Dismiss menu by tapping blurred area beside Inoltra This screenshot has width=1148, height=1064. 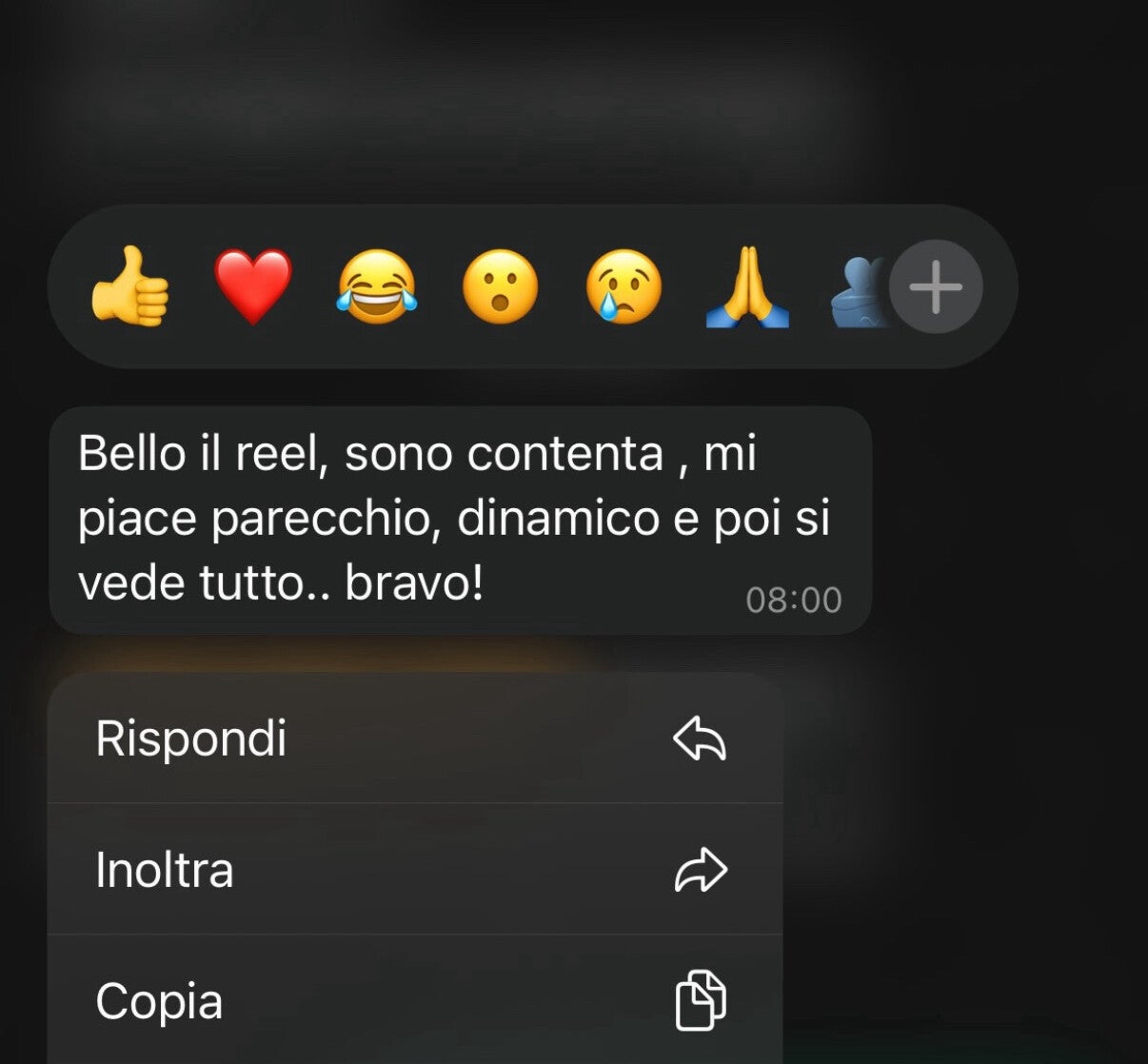[961, 869]
